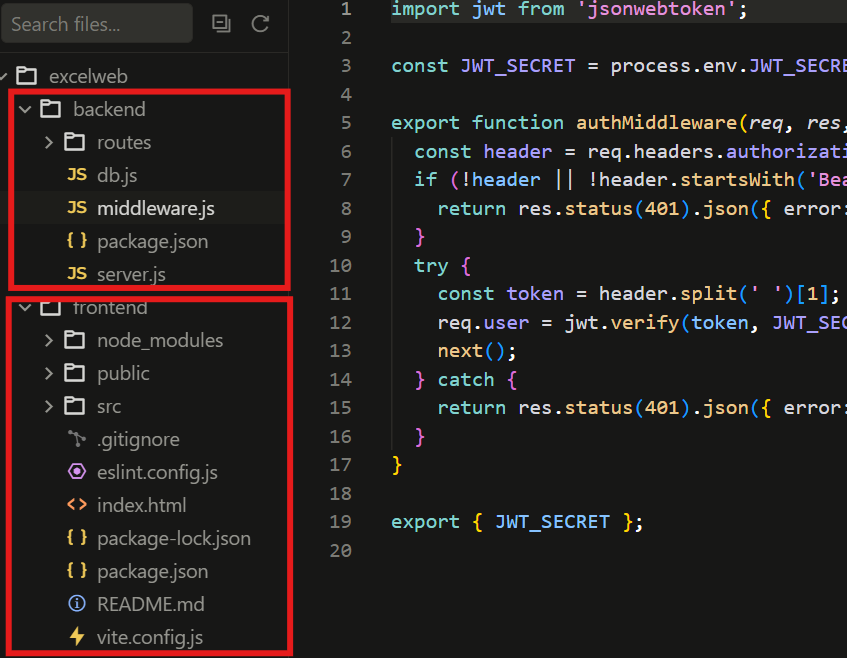Viewport: 847px width, 658px height.
Task: Click the Search files input field
Action: (x=97, y=24)
